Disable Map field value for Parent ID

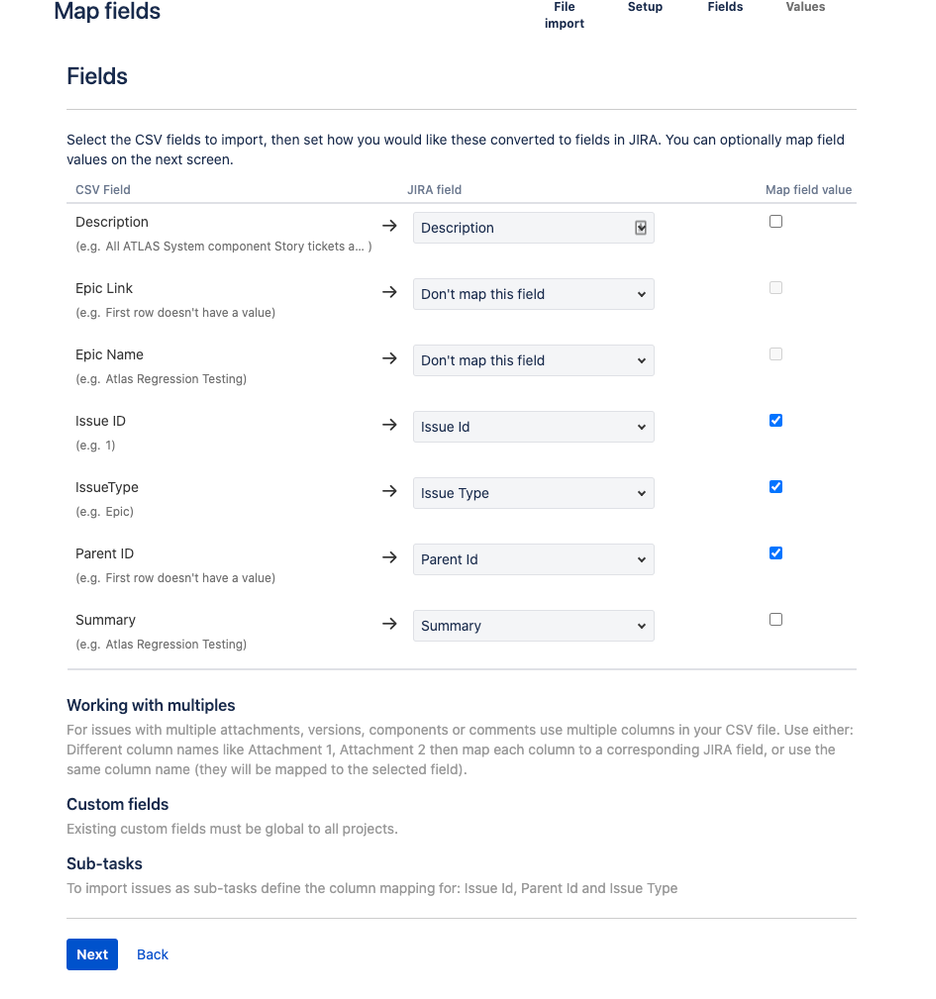click(776, 553)
